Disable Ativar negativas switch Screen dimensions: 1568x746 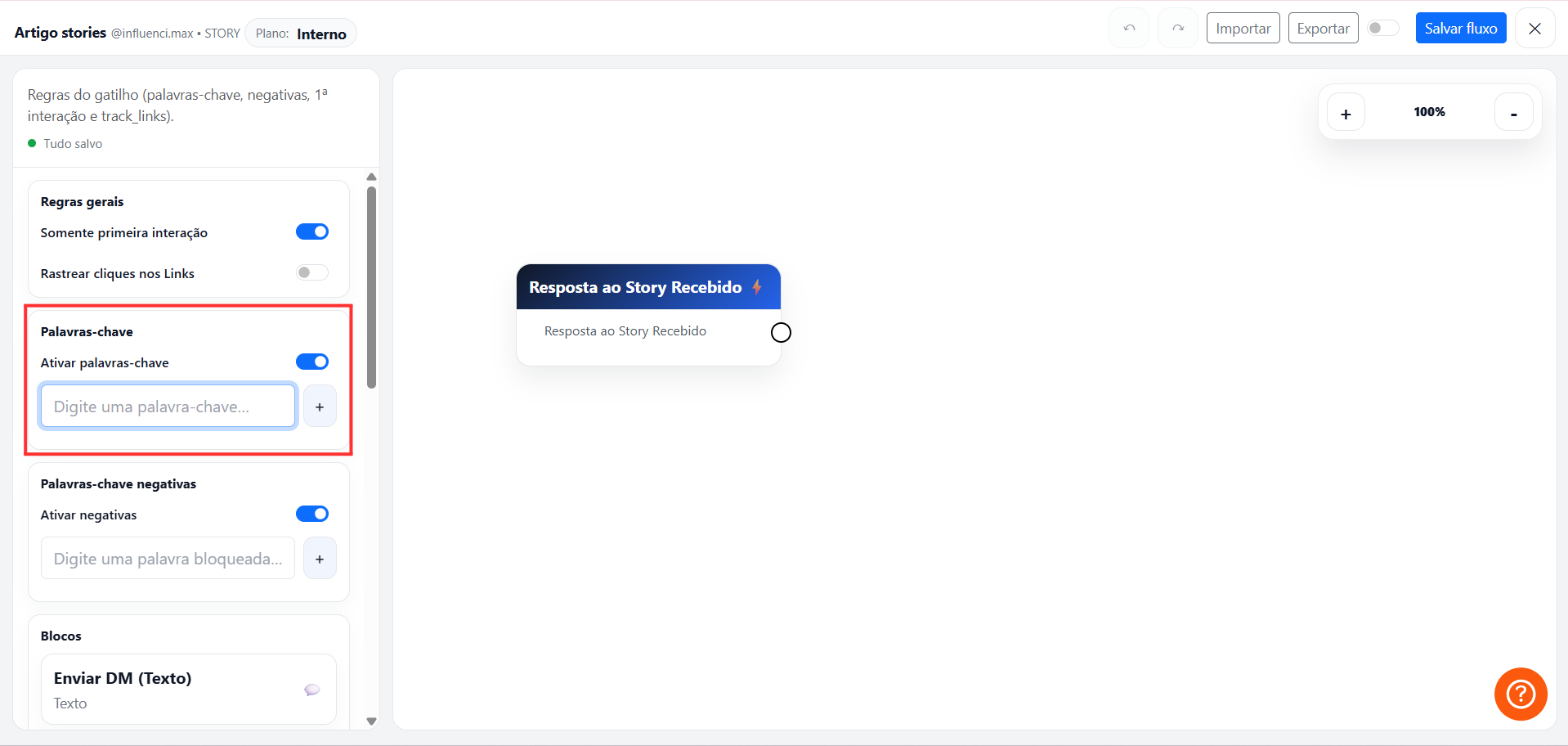312,514
